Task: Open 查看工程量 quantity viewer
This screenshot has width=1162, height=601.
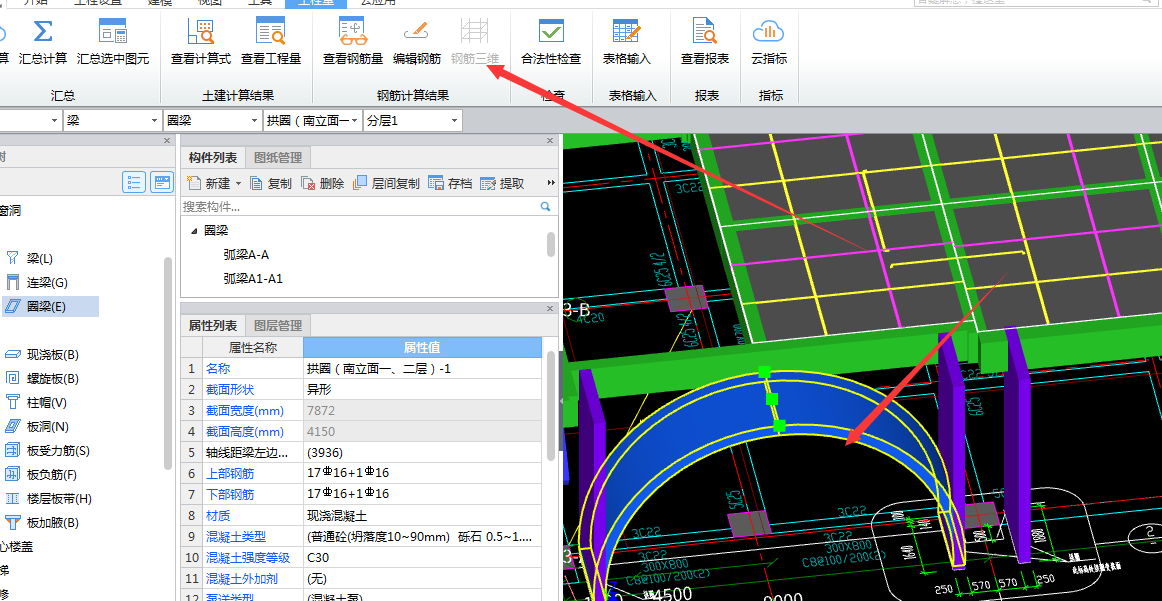Action: pos(270,43)
